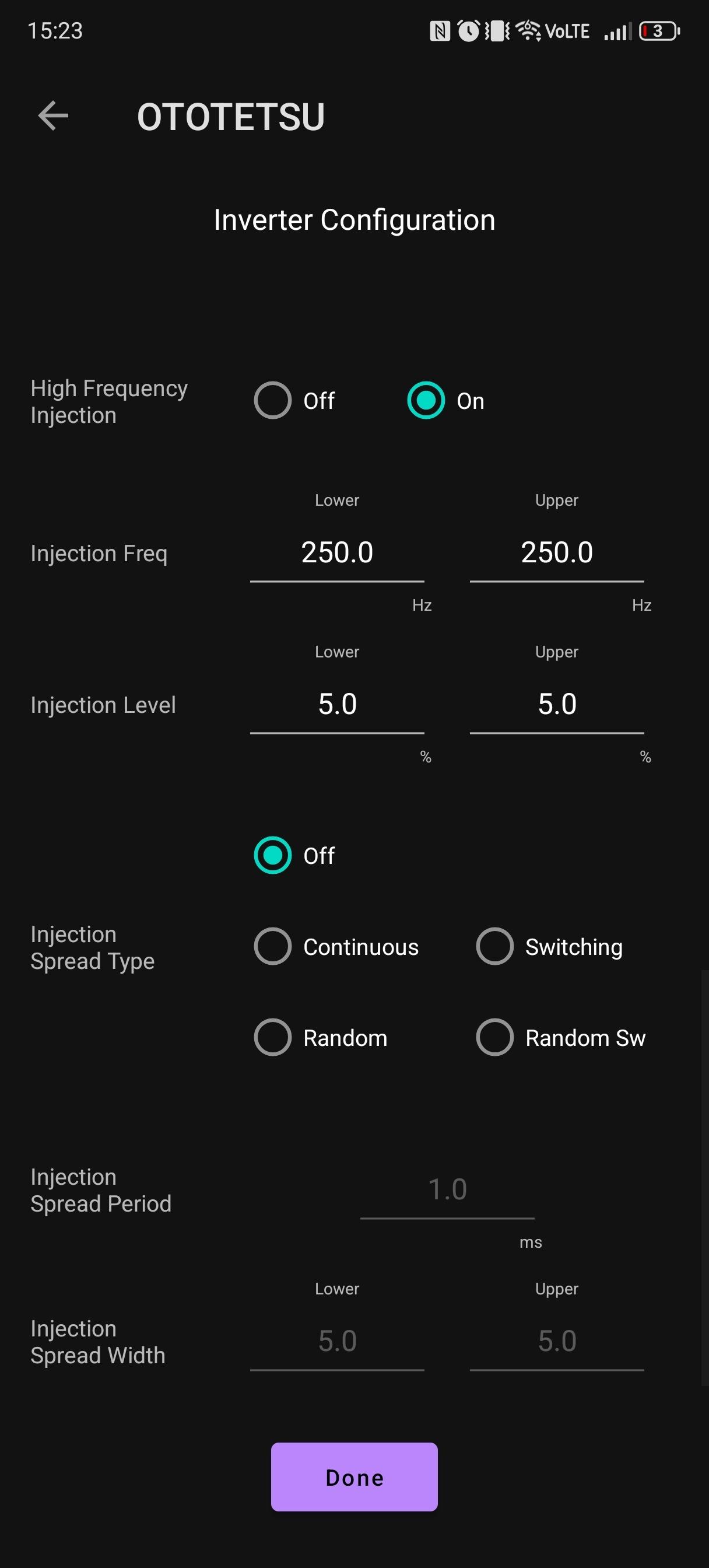Turn High Frequency Injection Off

[x=273, y=401]
